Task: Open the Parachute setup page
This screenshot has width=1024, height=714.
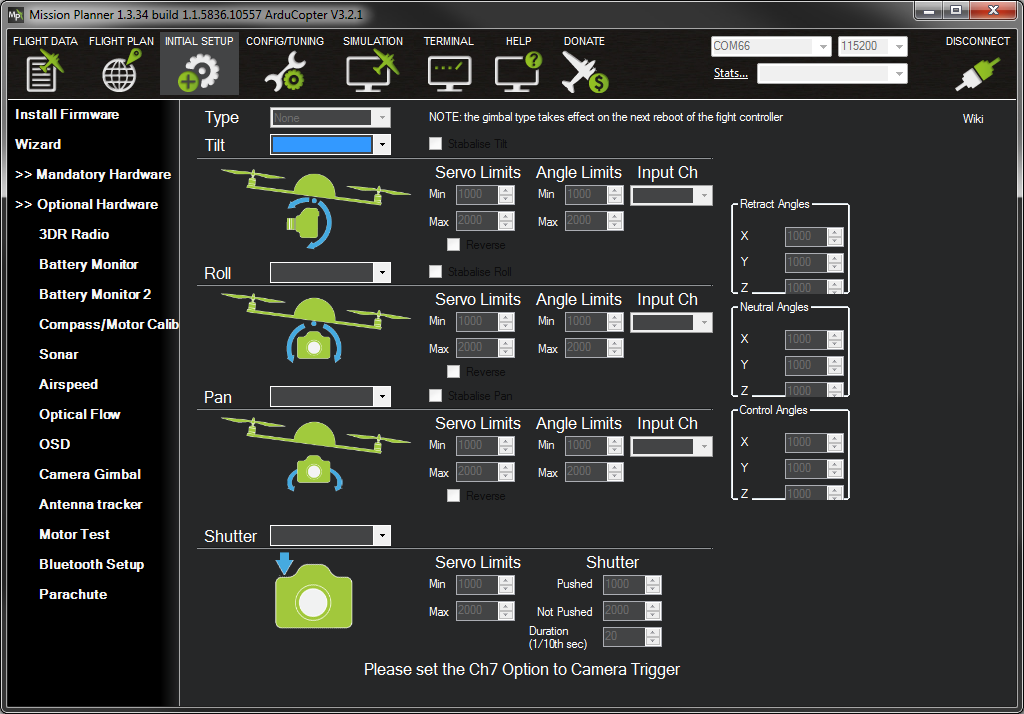Action: tap(72, 594)
